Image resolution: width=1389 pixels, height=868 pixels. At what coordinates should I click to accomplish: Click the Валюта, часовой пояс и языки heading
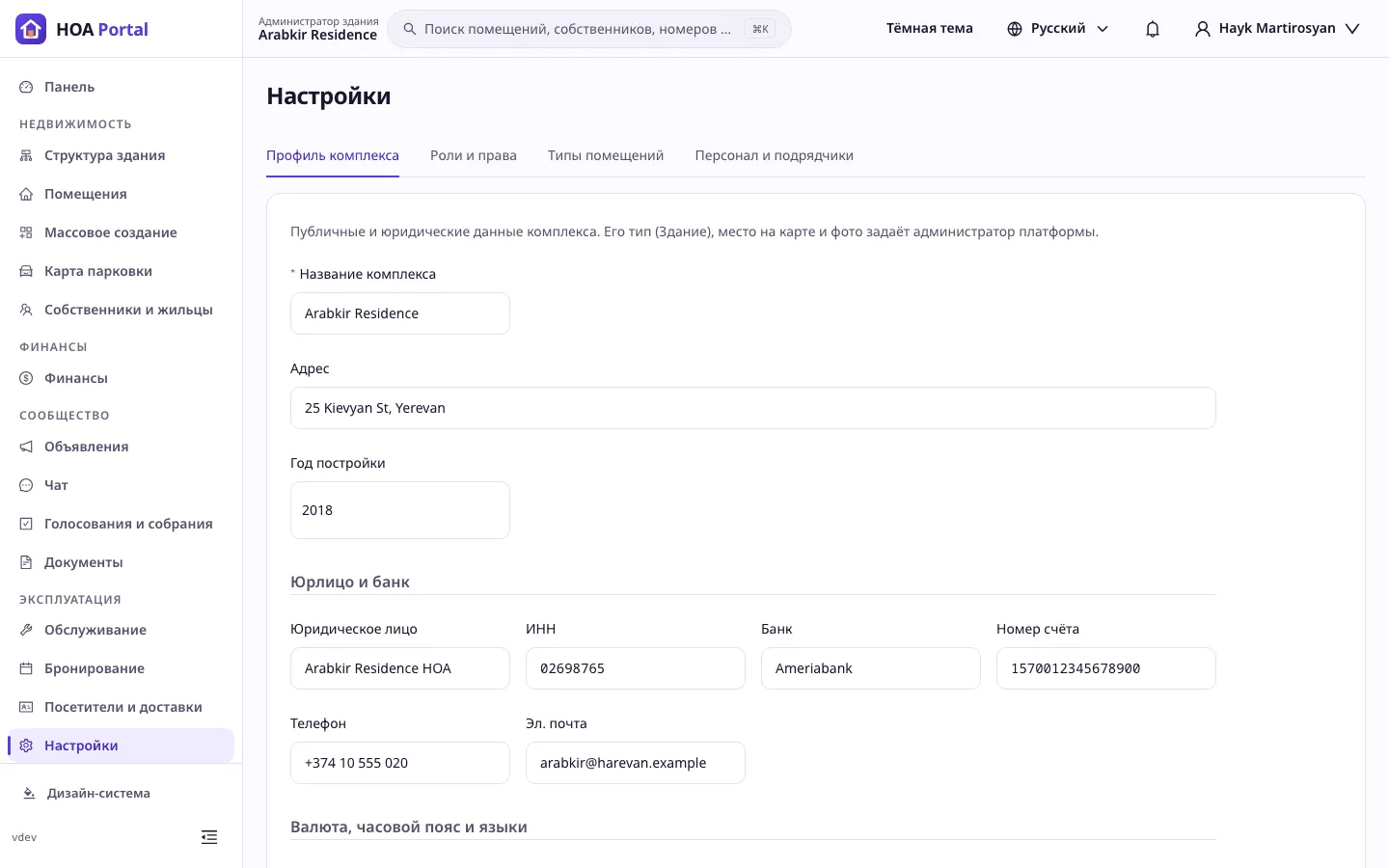click(x=409, y=827)
